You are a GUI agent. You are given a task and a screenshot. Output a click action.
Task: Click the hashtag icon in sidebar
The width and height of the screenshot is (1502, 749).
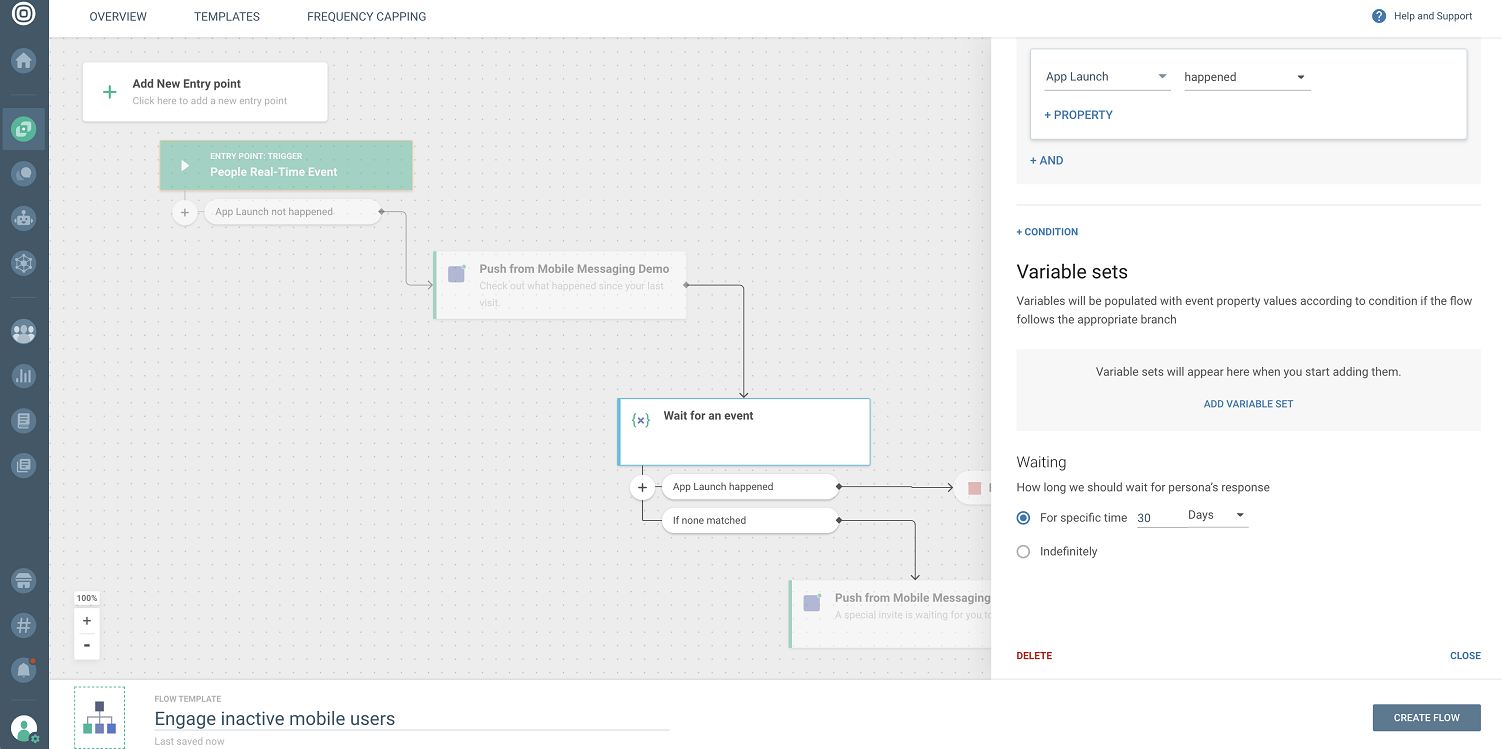[24, 626]
